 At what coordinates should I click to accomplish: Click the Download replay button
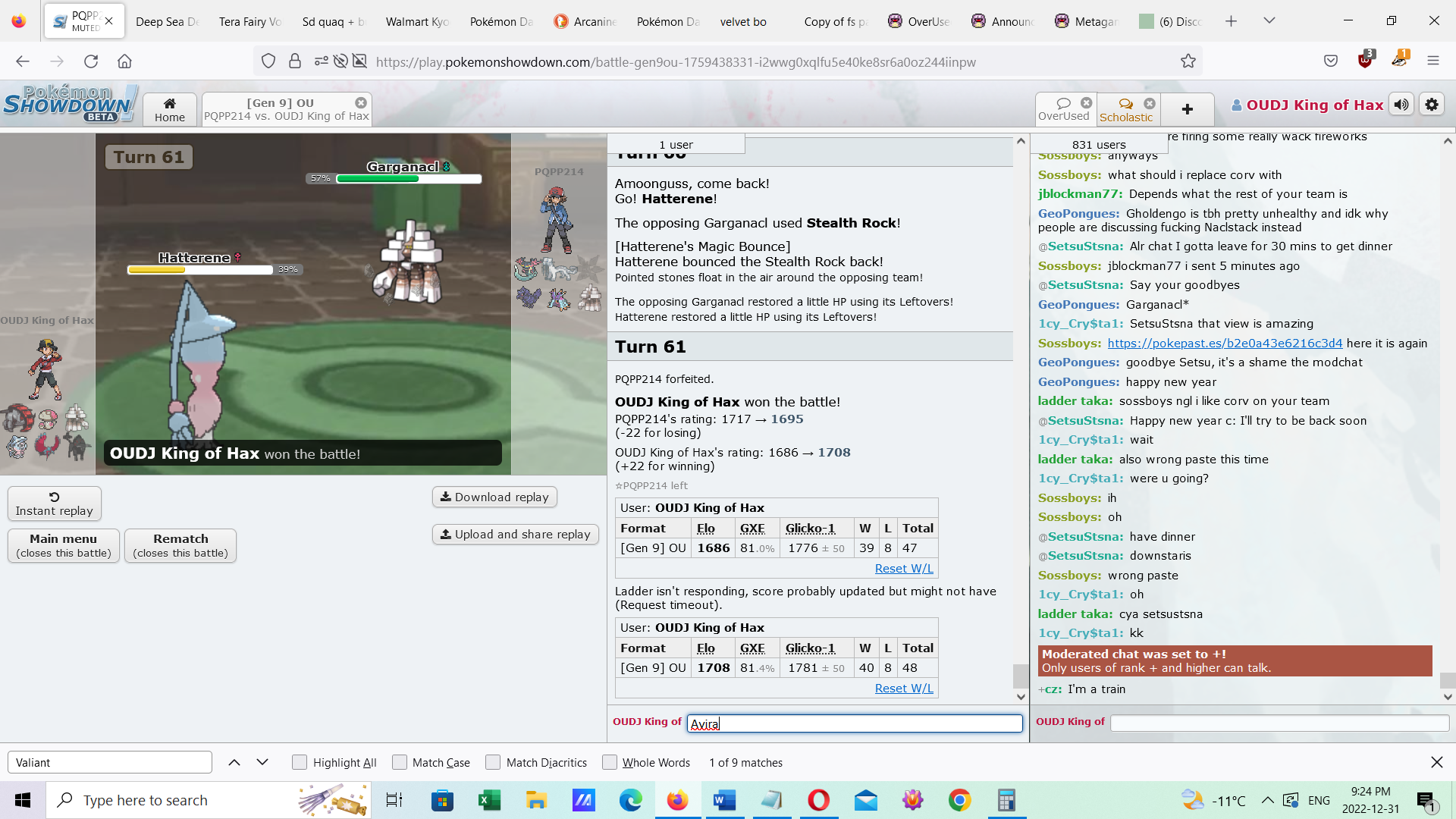[494, 497]
